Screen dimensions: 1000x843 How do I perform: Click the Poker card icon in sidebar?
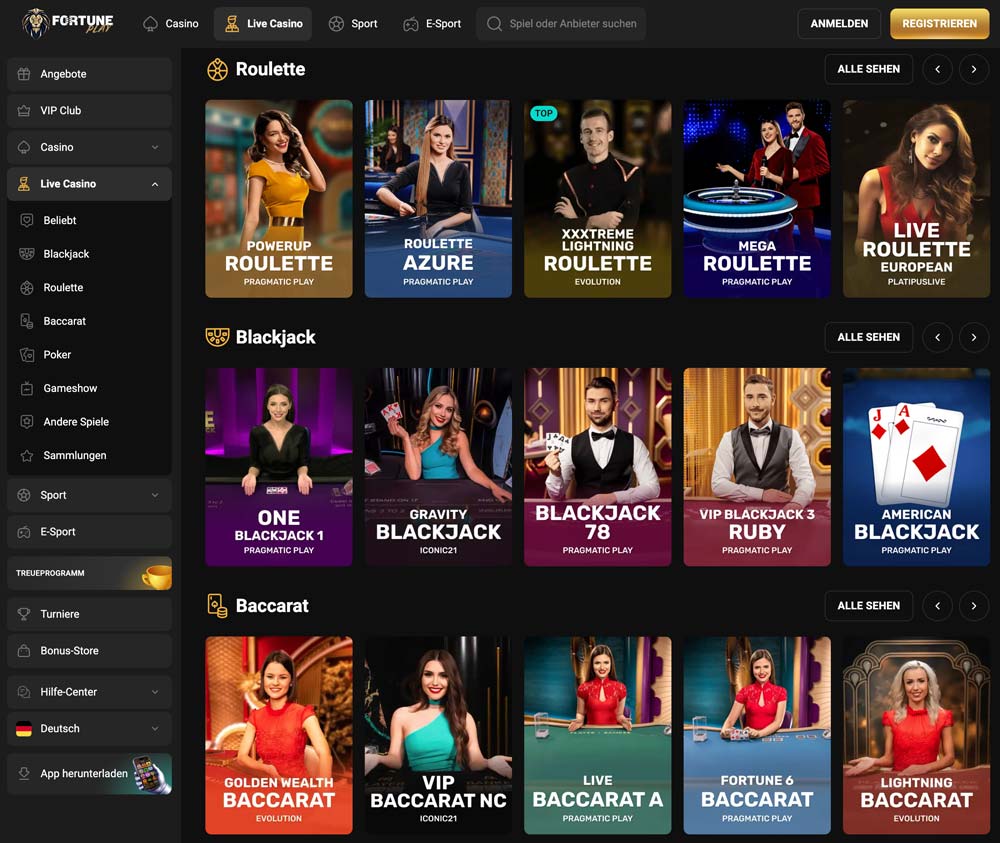click(27, 355)
